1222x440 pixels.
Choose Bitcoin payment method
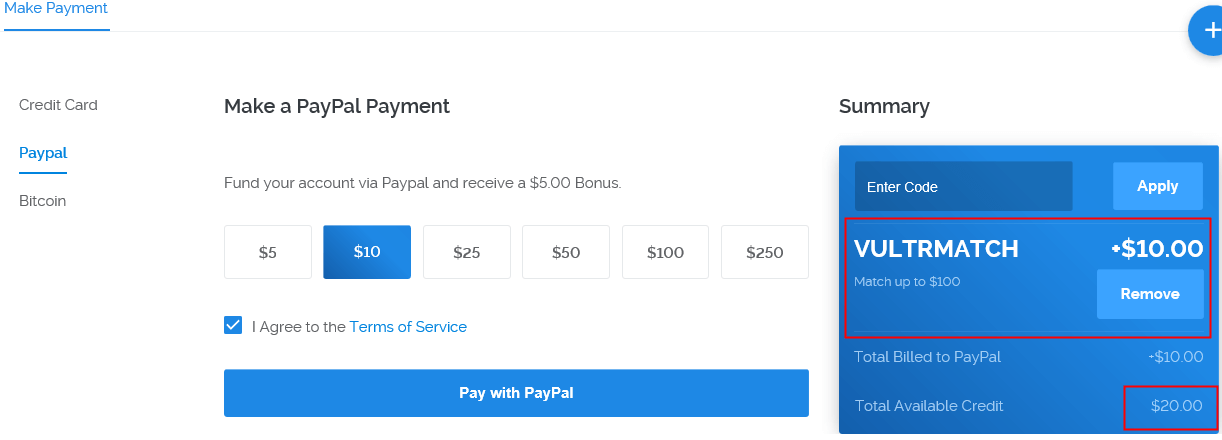click(x=43, y=201)
